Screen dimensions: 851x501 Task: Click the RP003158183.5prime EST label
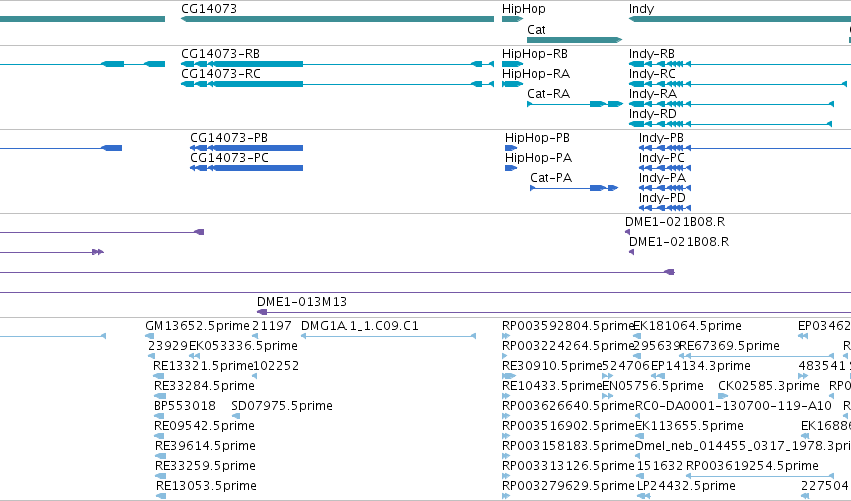(569, 446)
